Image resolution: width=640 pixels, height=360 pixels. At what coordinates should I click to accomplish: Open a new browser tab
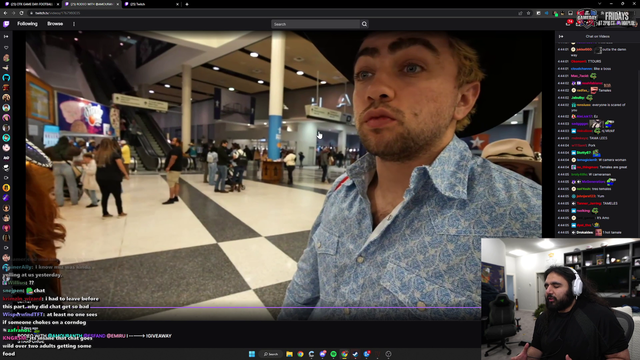[x=187, y=4]
